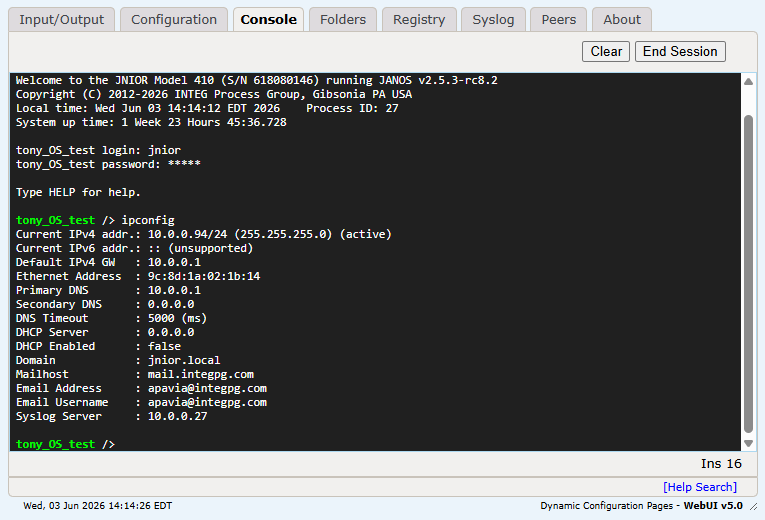Click the 'DHCP Server' line
Screen dimensions: 765x520
pyautogui.click(x=105, y=332)
